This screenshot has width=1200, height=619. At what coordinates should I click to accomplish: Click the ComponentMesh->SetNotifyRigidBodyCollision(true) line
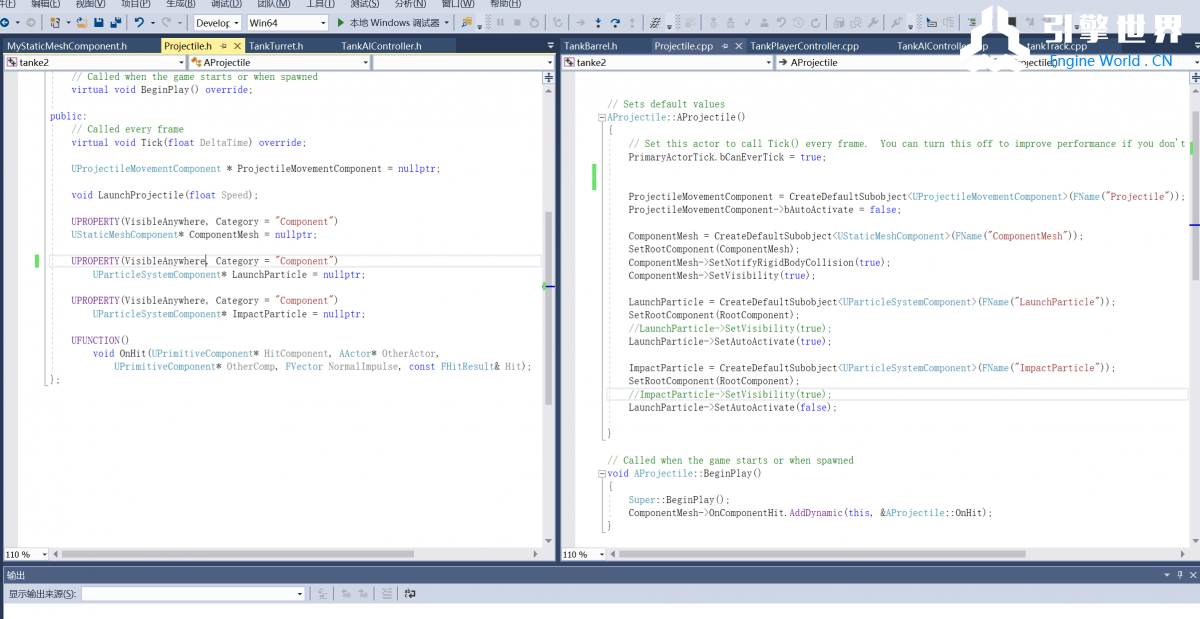pyautogui.click(x=757, y=262)
